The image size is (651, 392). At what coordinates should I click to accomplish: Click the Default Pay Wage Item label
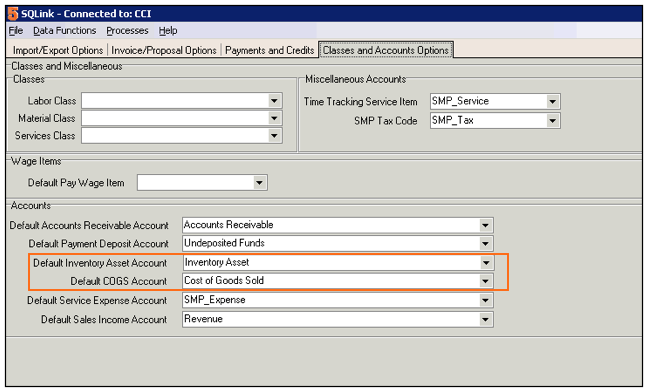76,183
